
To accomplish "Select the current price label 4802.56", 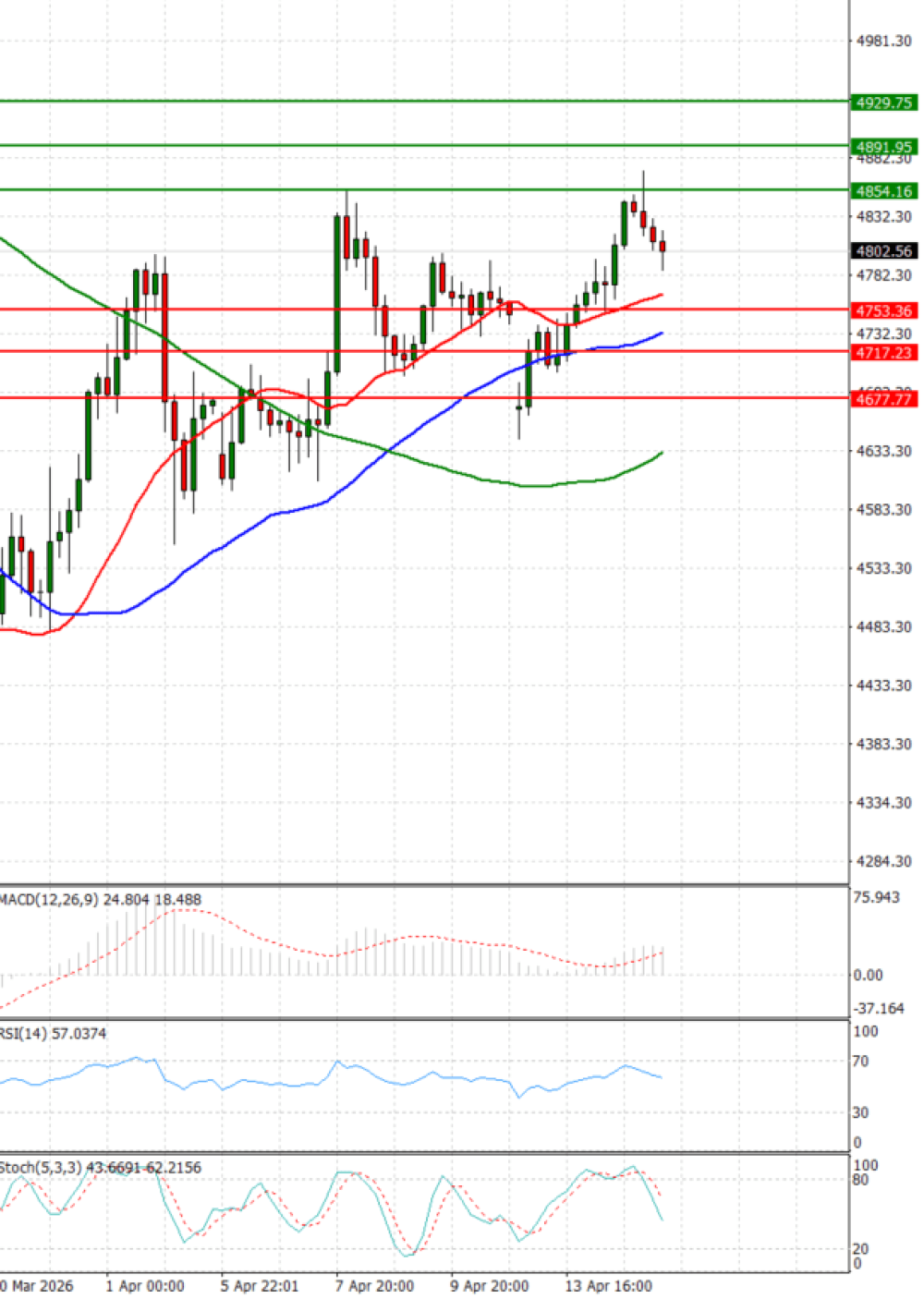I will [883, 251].
